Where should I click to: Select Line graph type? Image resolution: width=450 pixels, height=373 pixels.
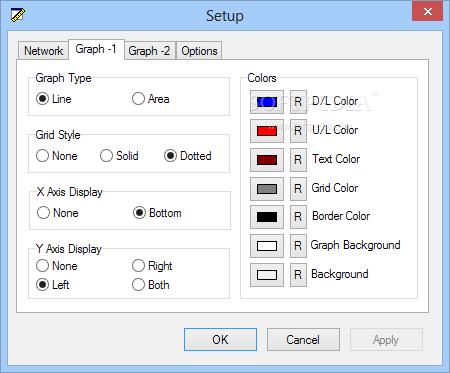[54, 99]
